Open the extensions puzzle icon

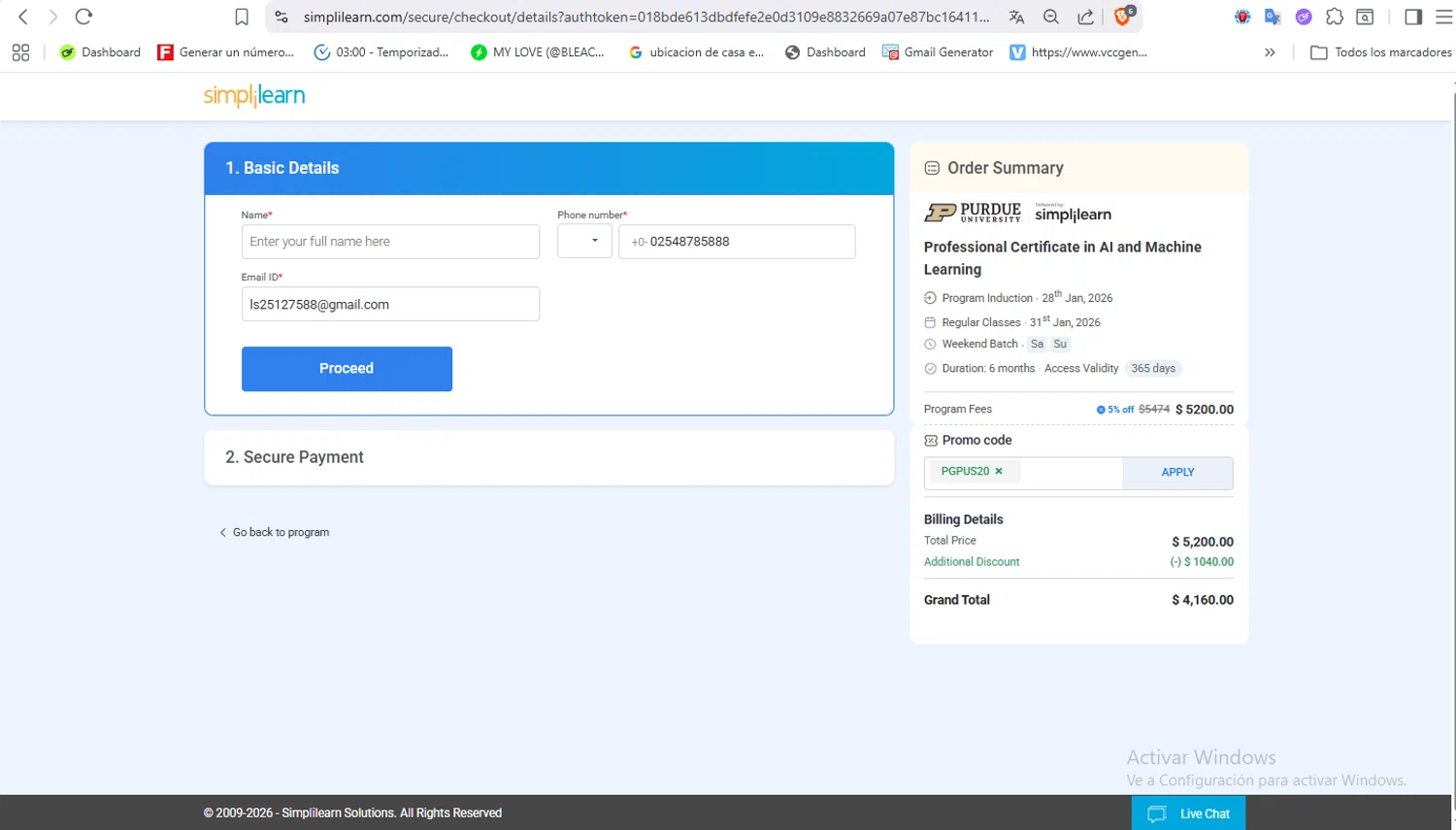pos(1335,17)
